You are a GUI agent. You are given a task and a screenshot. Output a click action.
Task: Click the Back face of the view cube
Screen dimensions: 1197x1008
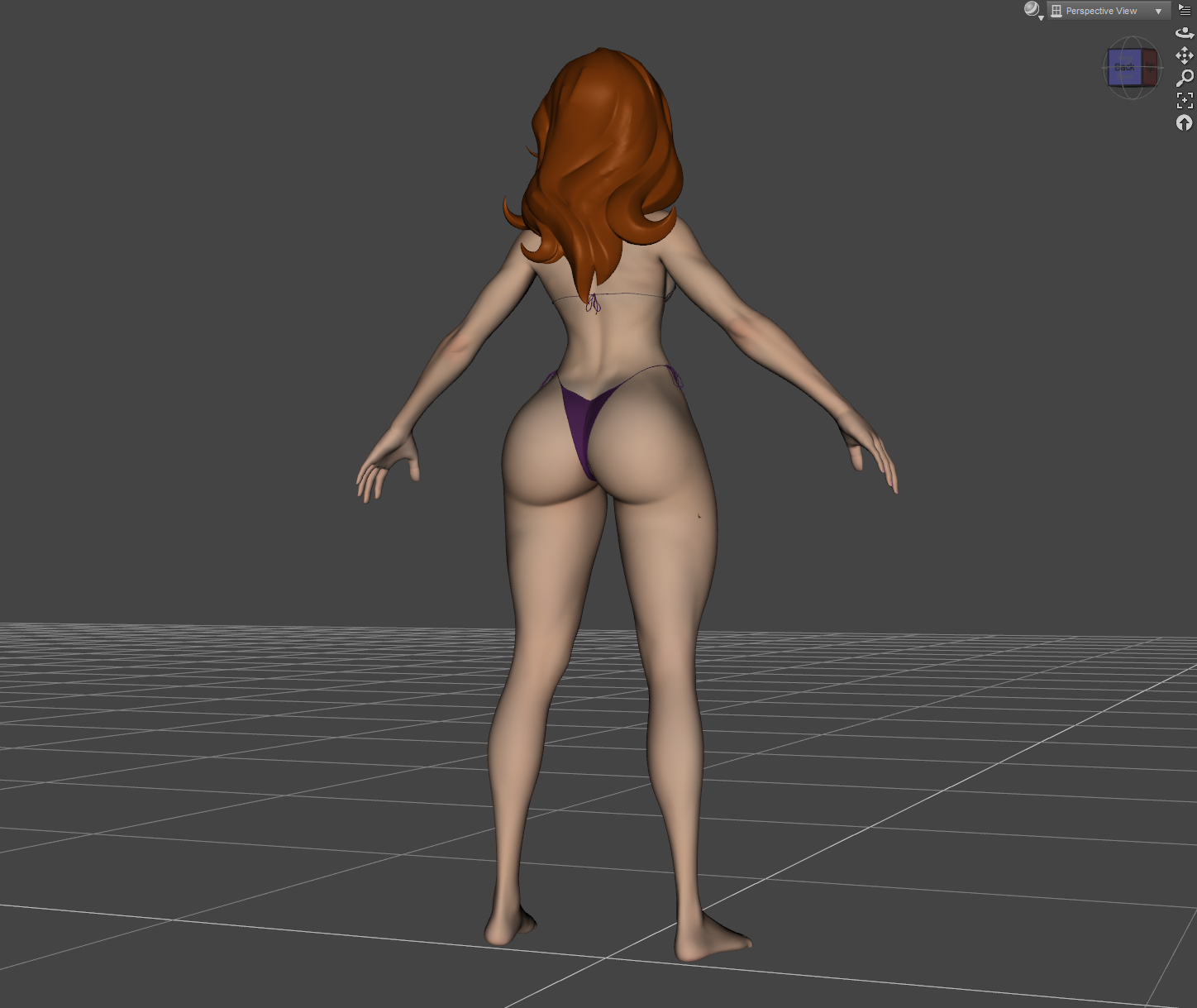point(1124,67)
